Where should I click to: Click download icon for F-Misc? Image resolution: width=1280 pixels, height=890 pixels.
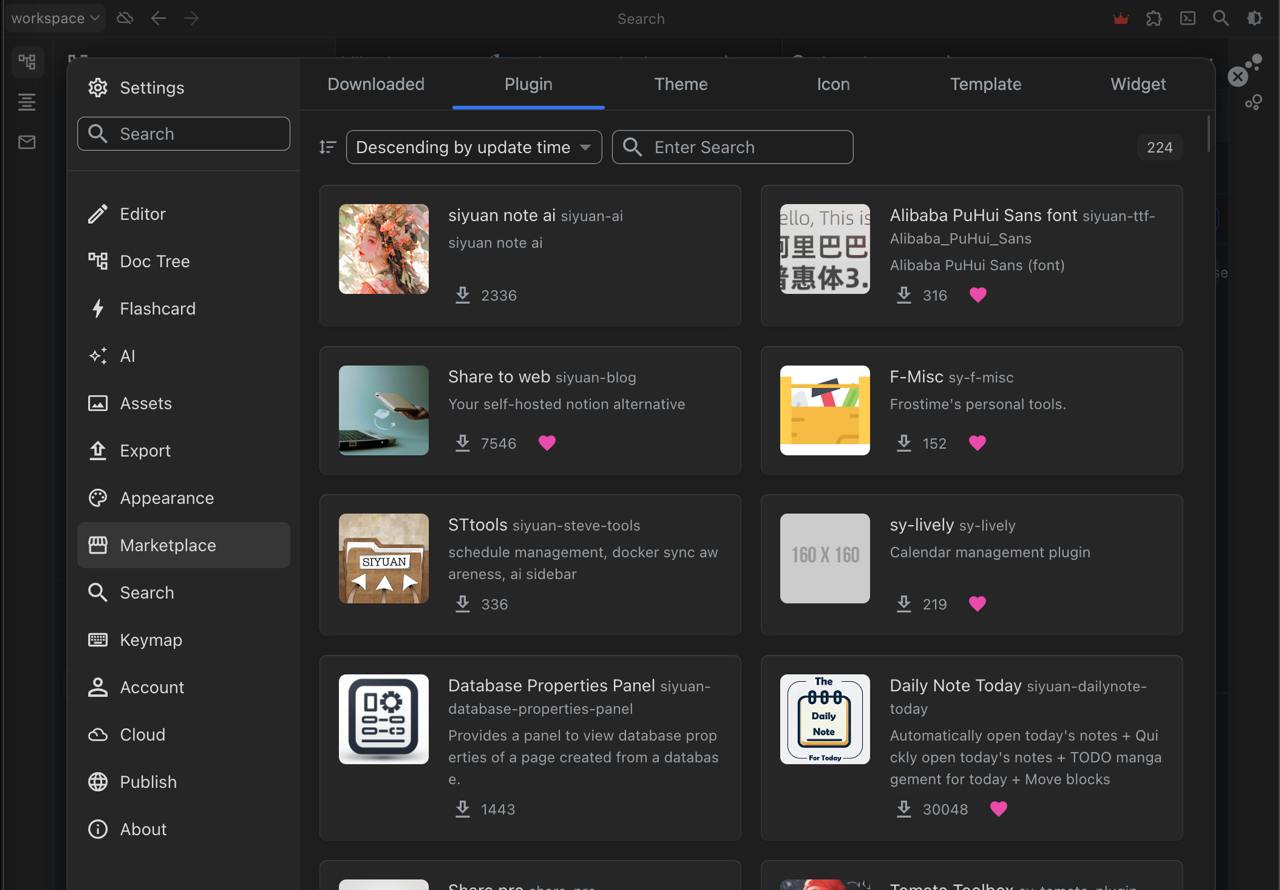click(x=903, y=443)
